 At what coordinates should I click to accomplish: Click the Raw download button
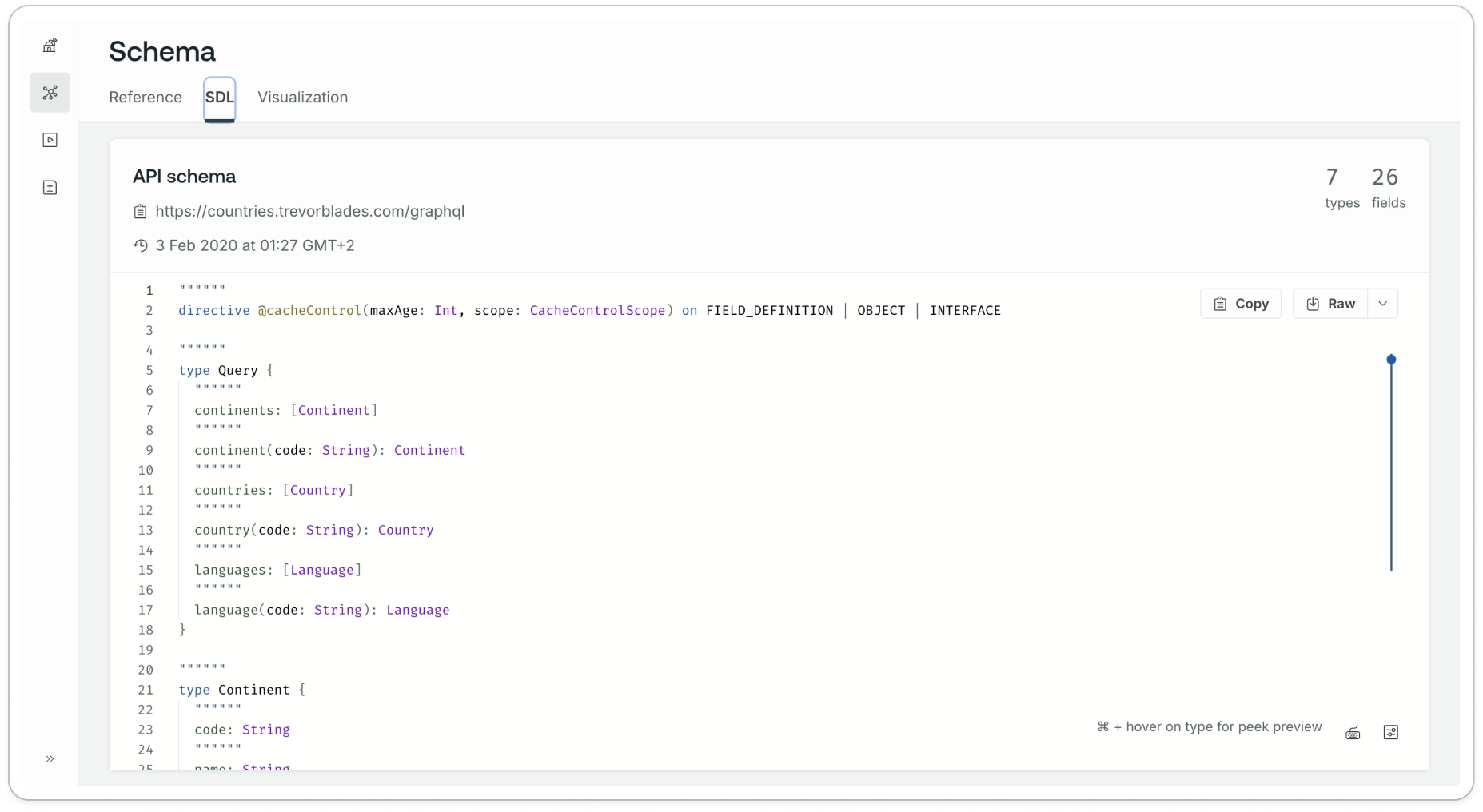tap(1330, 304)
